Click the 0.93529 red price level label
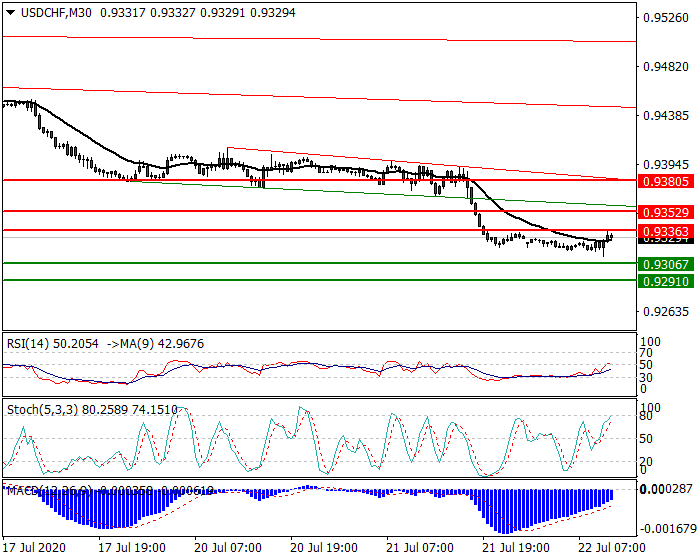This screenshot has width=700, height=560. [666, 213]
